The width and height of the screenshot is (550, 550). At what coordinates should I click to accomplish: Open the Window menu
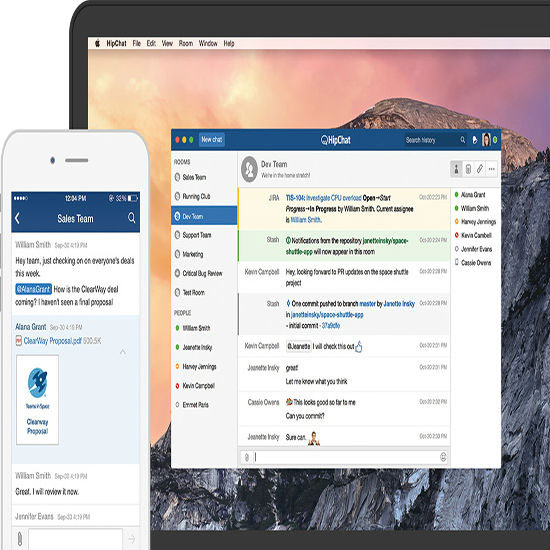[208, 43]
